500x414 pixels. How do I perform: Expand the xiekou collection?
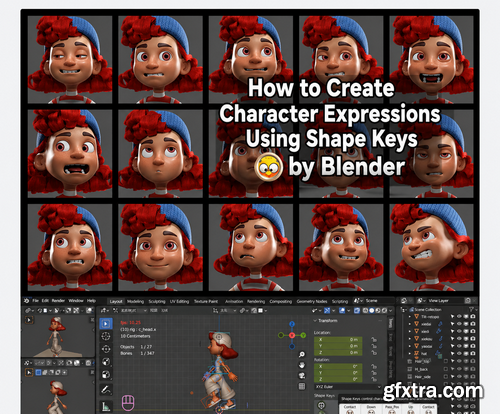(410, 339)
